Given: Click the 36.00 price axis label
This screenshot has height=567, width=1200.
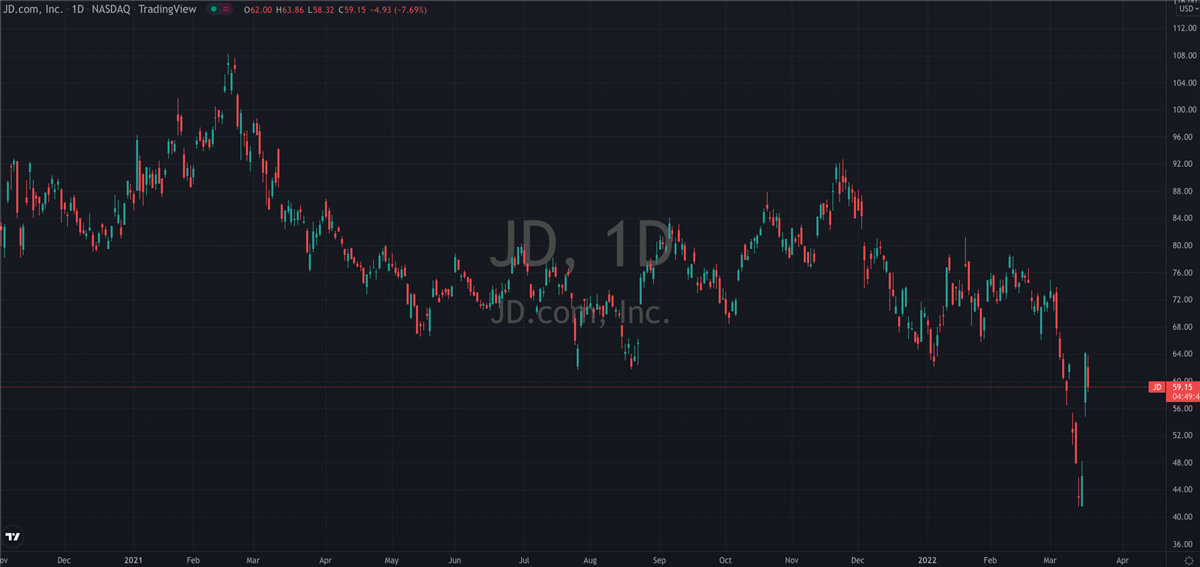Looking at the screenshot, I should tap(1184, 545).
